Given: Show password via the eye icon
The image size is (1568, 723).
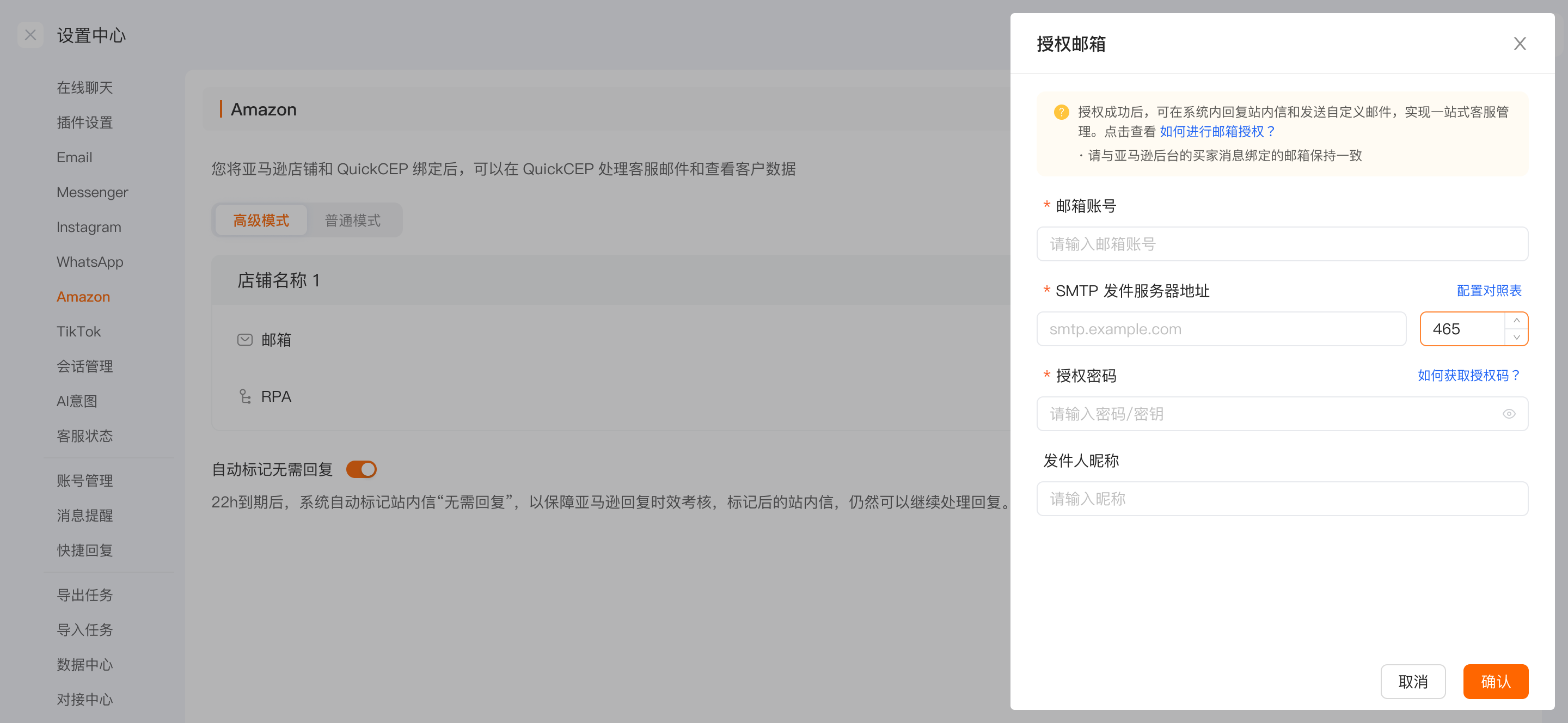Looking at the screenshot, I should tap(1508, 414).
